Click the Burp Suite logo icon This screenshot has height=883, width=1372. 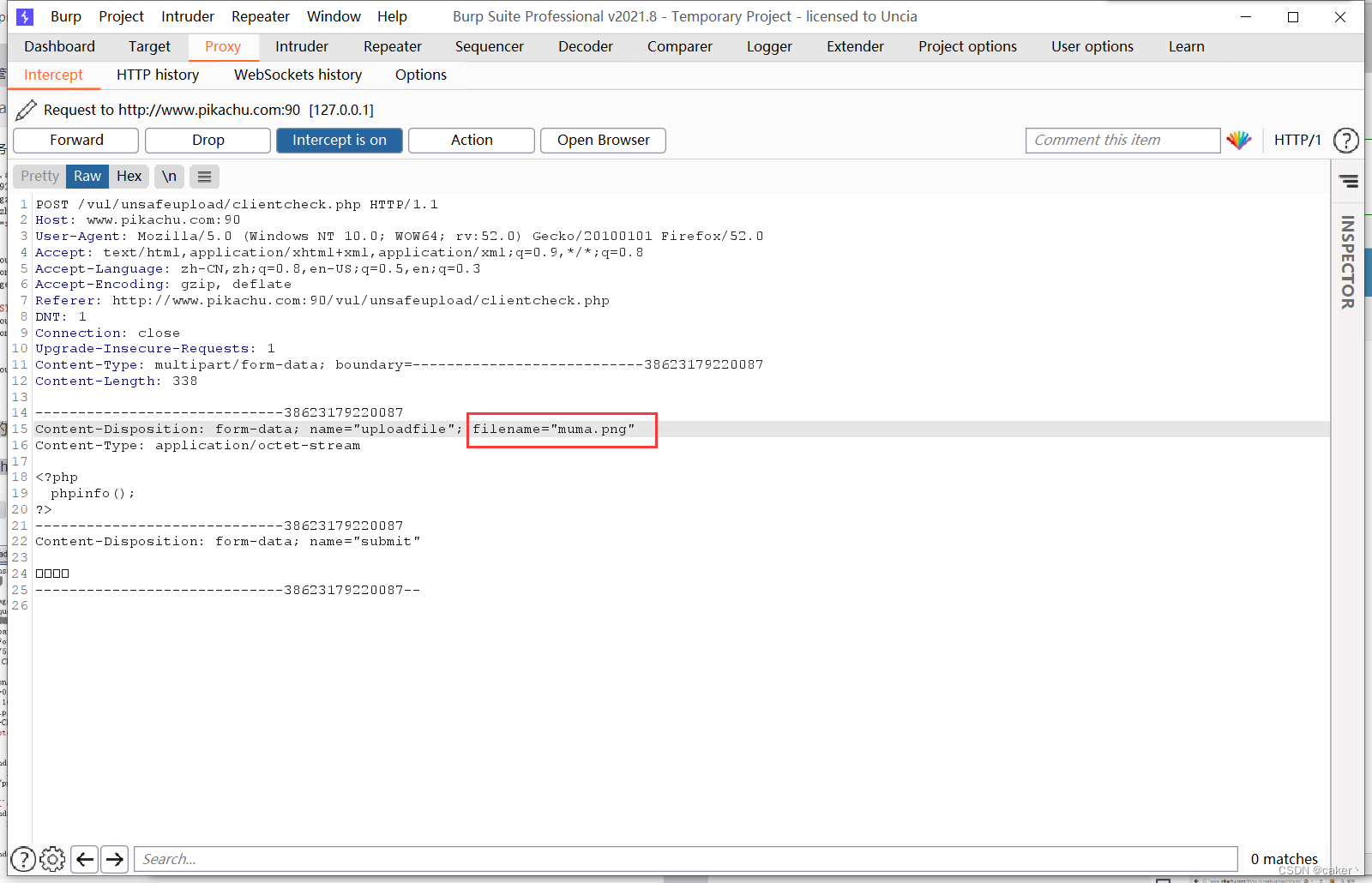pos(25,16)
